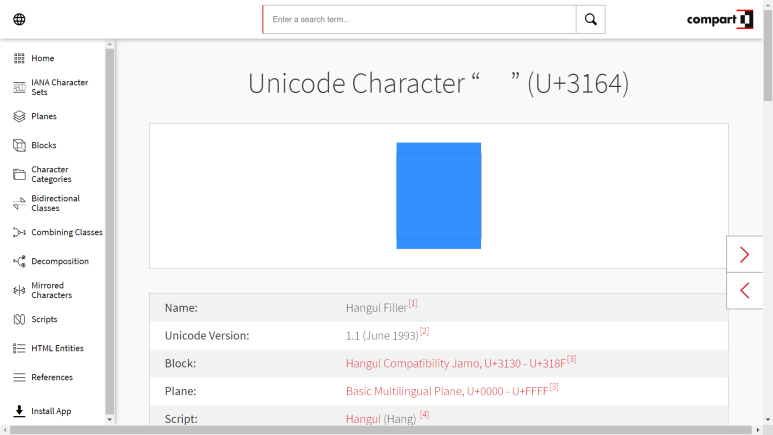Click the Scripts icon

(x=19, y=320)
